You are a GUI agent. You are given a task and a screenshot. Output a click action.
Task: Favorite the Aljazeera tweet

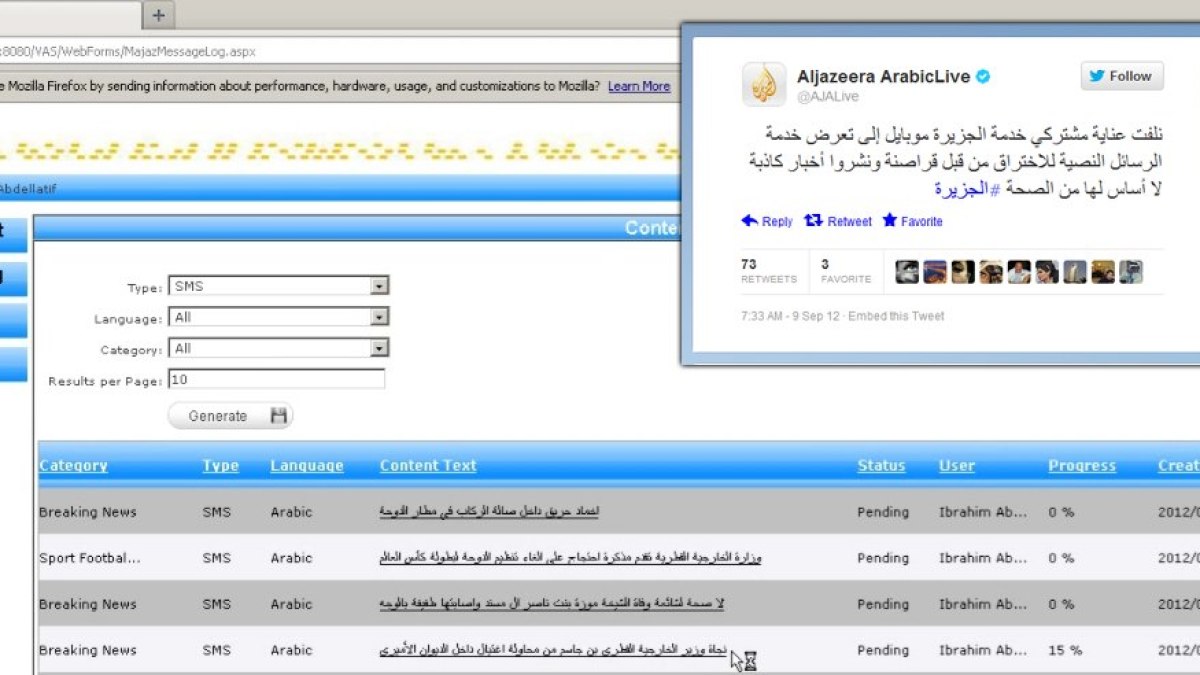pos(913,221)
